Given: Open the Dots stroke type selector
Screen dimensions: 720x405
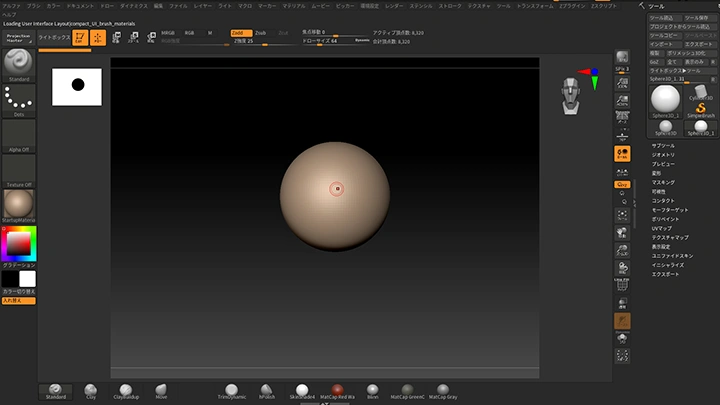Looking at the screenshot, I should 19,101.
